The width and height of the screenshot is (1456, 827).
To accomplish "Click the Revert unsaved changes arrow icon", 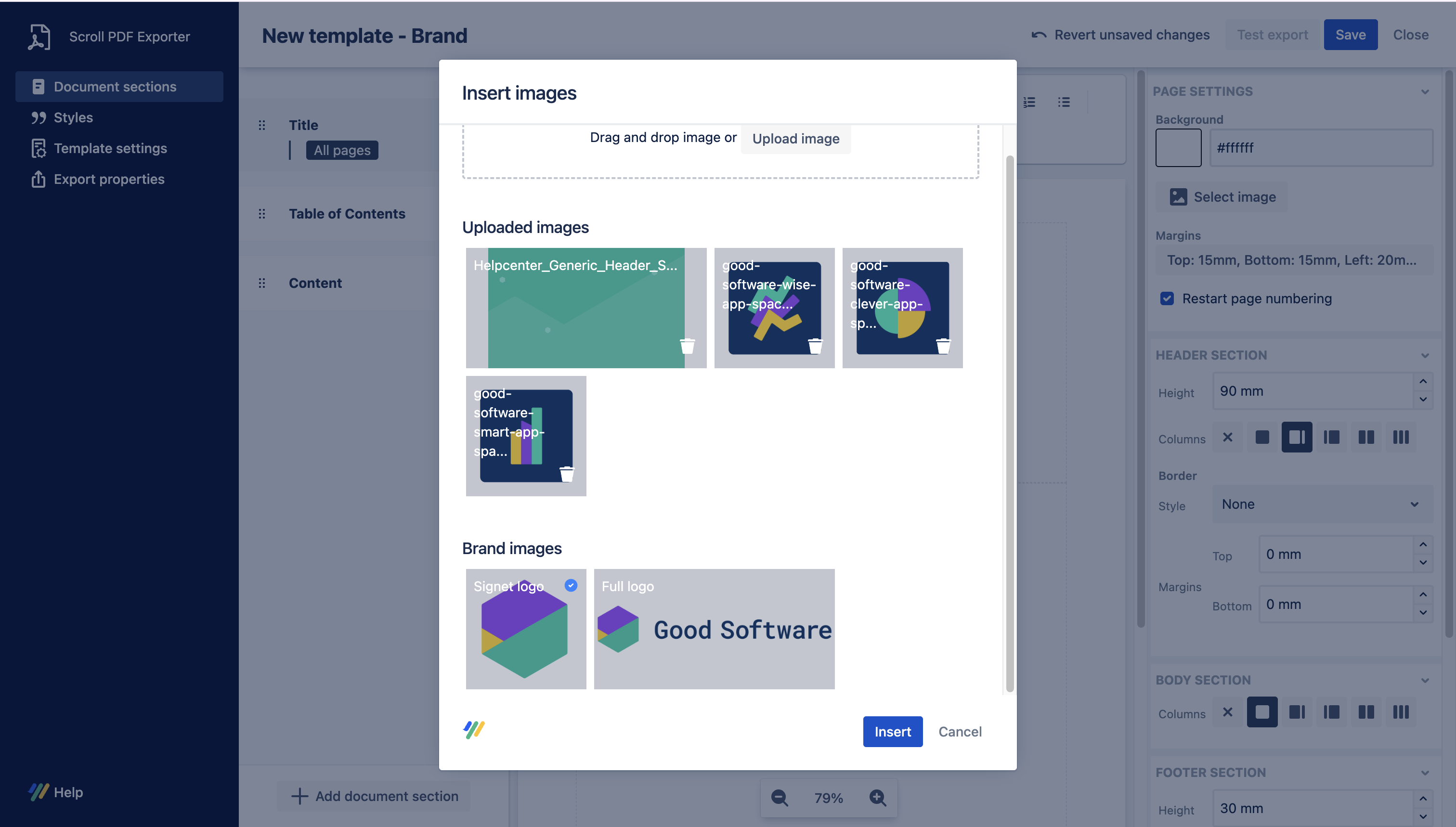I will [x=1039, y=35].
